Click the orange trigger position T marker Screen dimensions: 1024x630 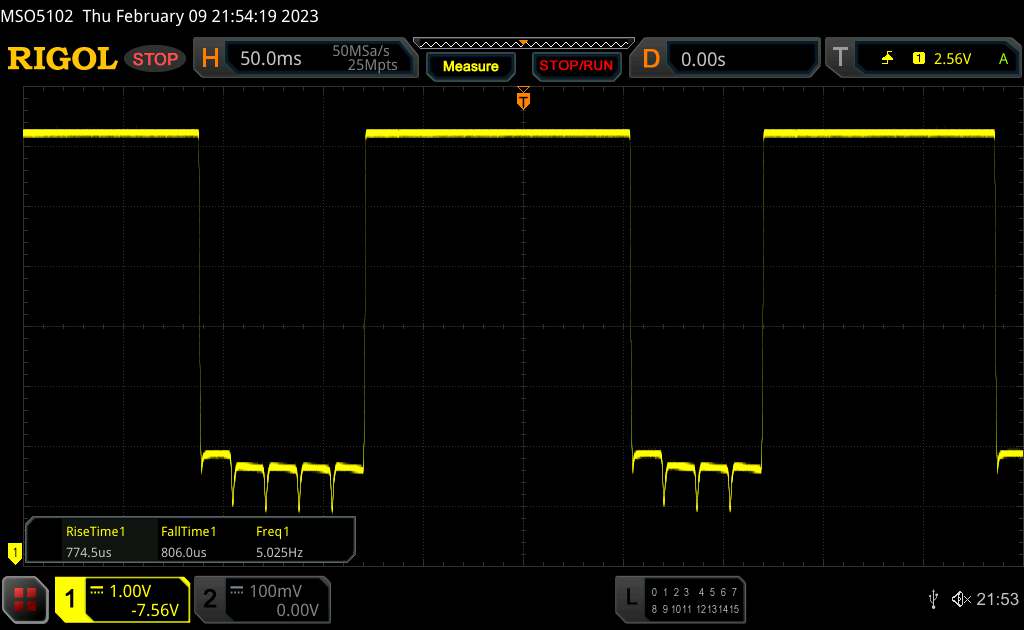[x=523, y=99]
